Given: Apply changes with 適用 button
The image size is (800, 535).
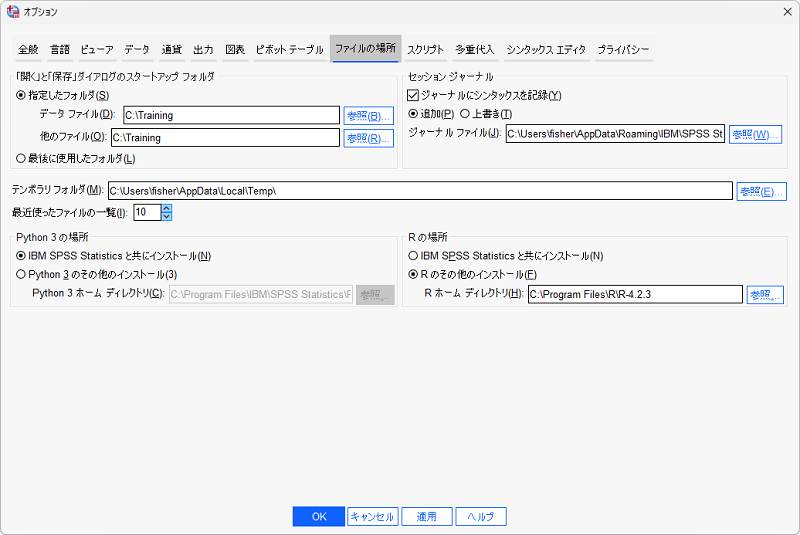Looking at the screenshot, I should [x=427, y=517].
